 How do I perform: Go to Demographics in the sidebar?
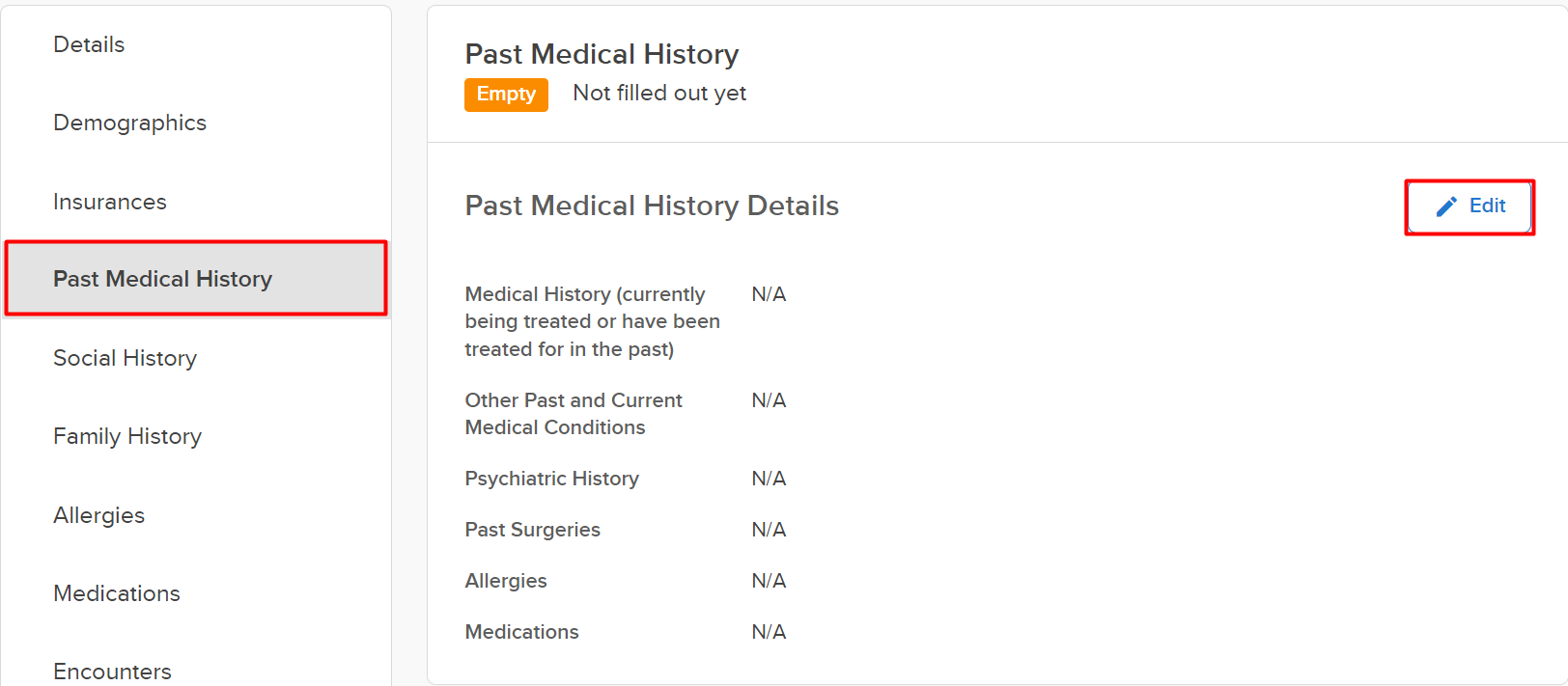(129, 123)
